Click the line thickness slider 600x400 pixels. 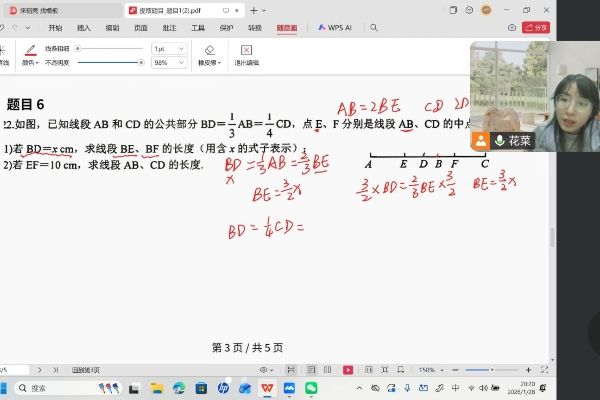click(110, 48)
